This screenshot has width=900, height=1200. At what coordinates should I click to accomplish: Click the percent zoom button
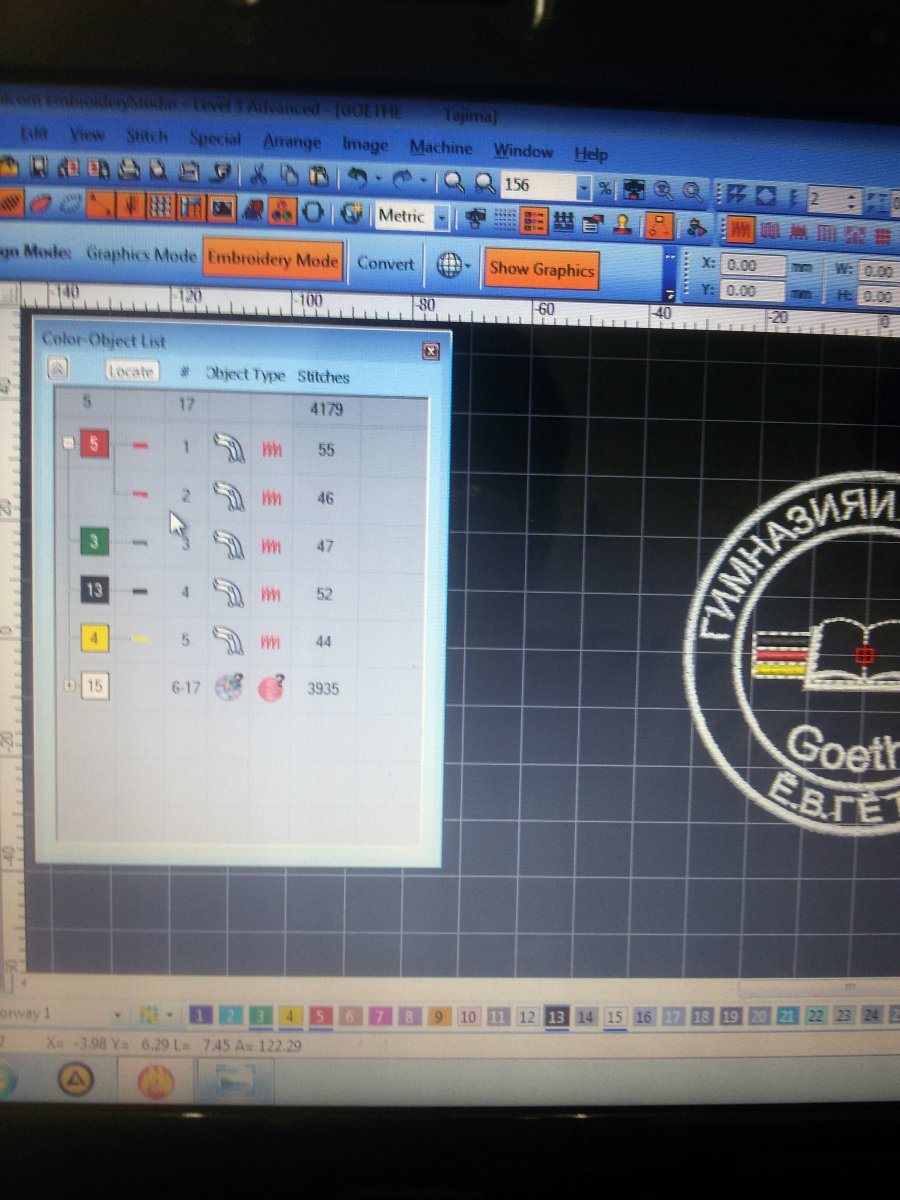click(x=605, y=188)
